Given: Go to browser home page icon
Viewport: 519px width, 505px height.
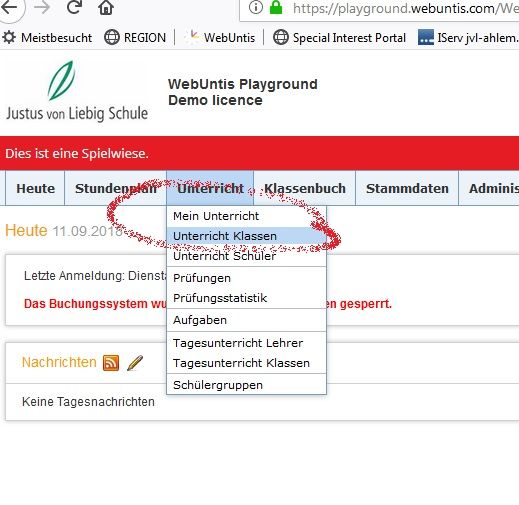Looking at the screenshot, I should point(106,7).
